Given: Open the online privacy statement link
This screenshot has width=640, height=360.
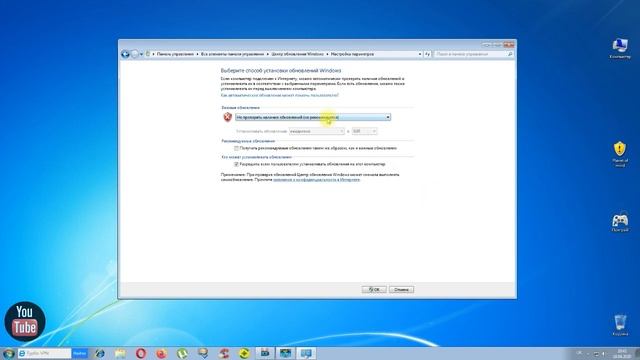Looking at the screenshot, I should 317,180.
